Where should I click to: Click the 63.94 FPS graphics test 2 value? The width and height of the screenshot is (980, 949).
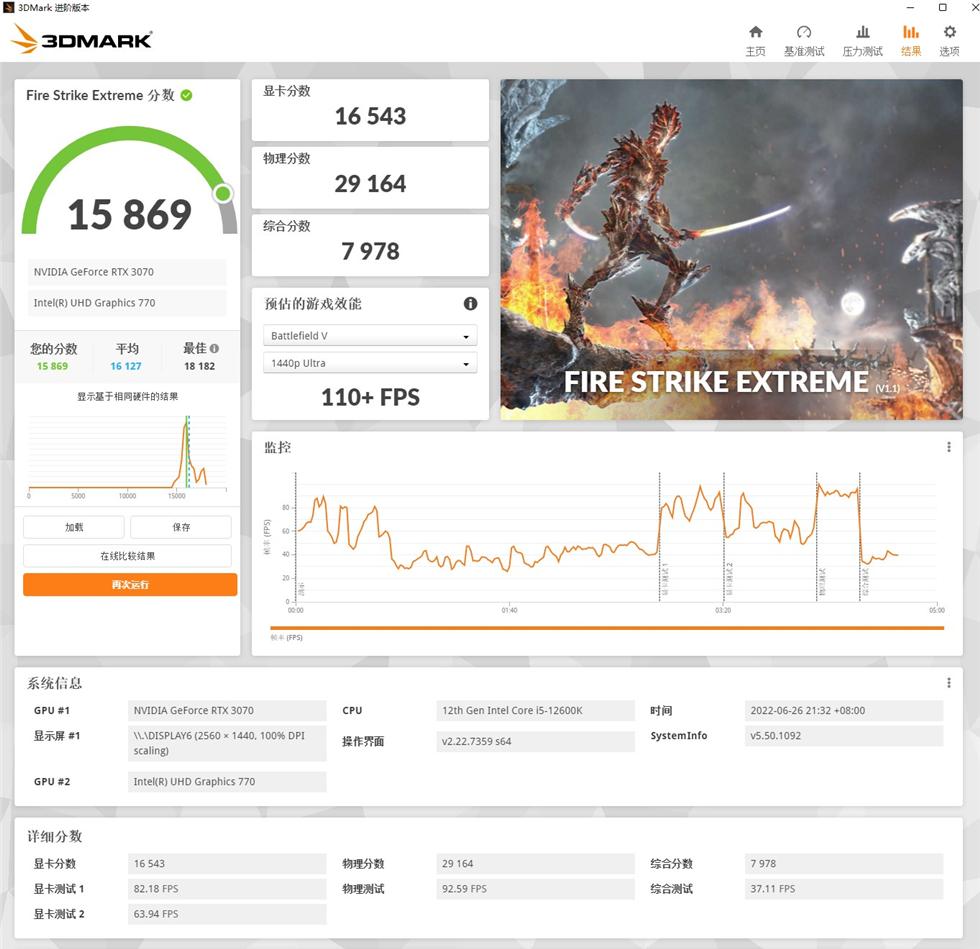point(227,914)
